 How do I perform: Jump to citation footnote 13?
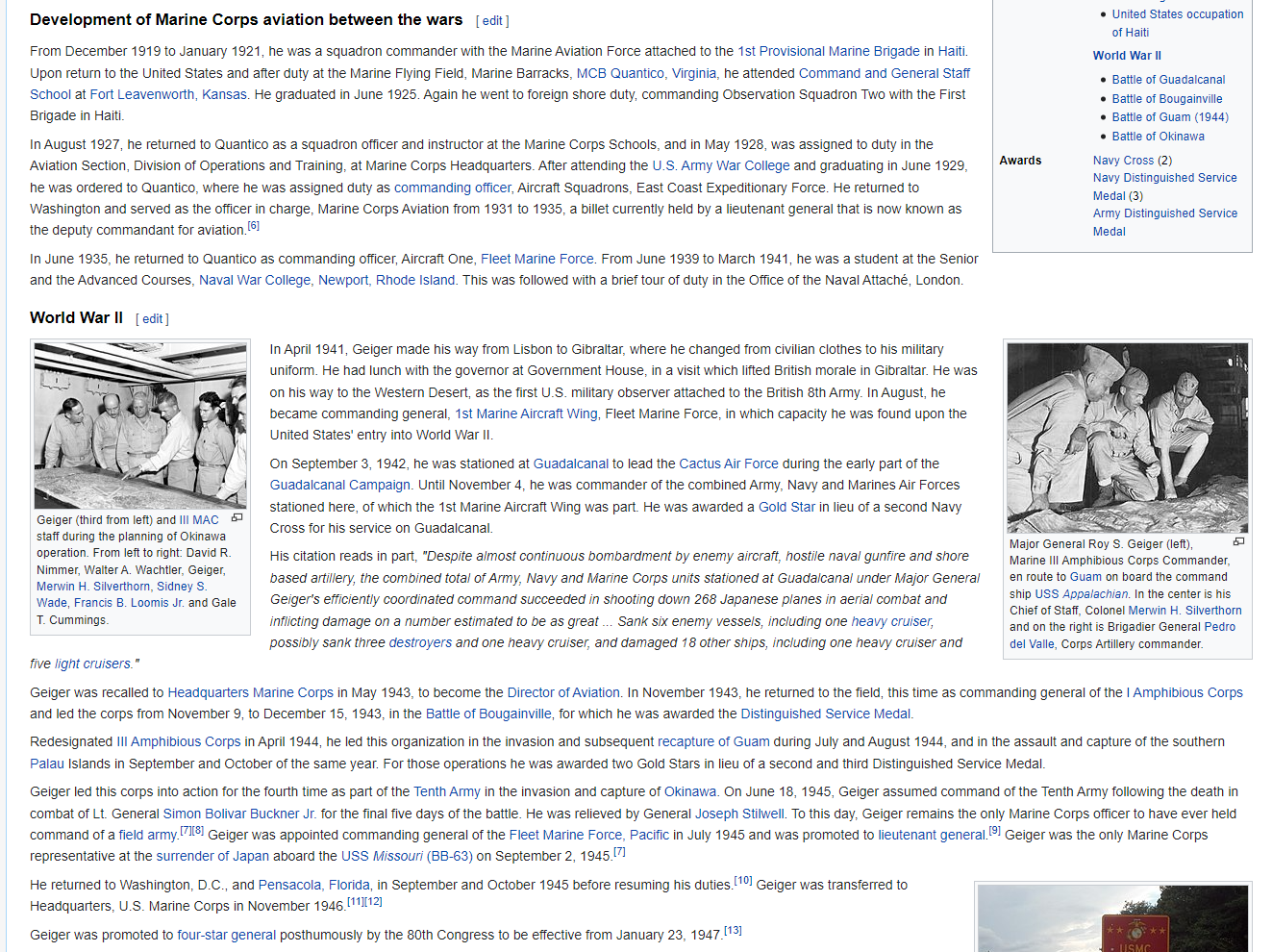point(733,931)
